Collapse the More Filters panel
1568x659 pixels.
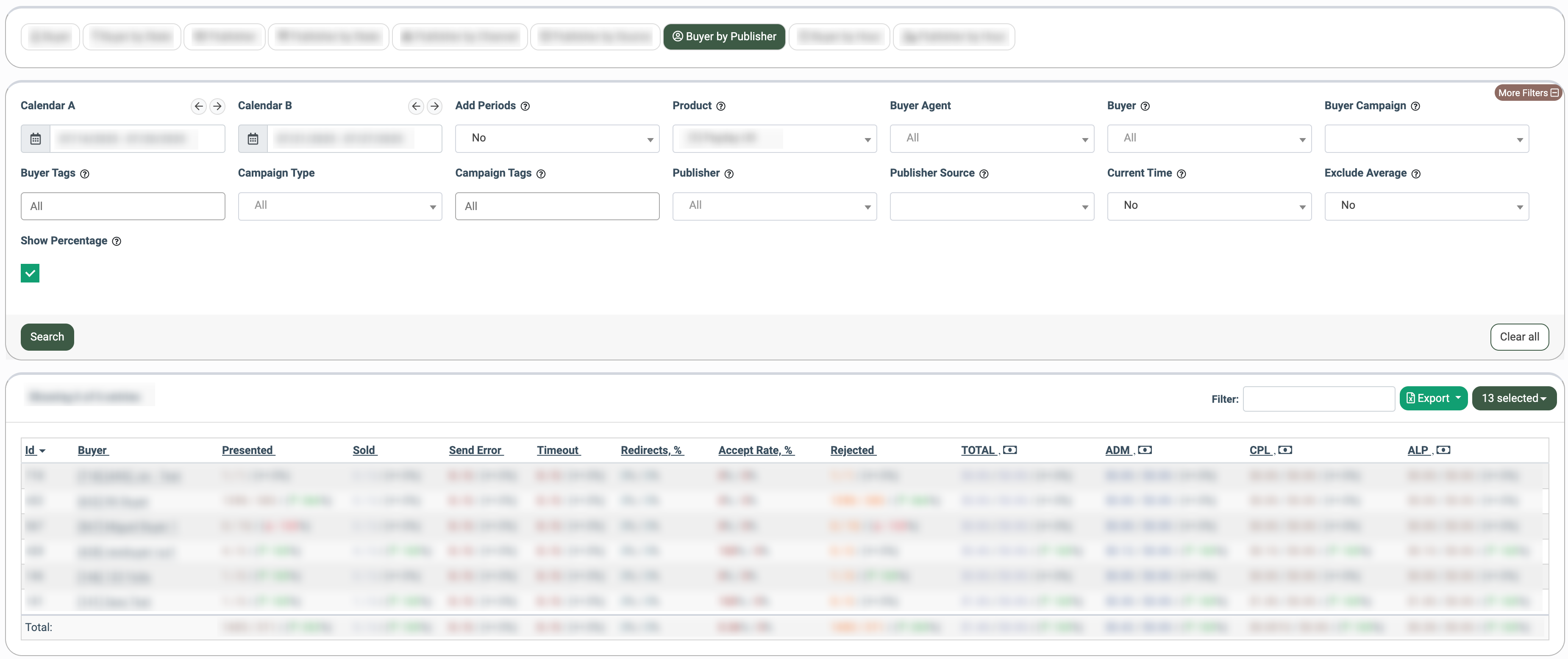coord(1528,93)
